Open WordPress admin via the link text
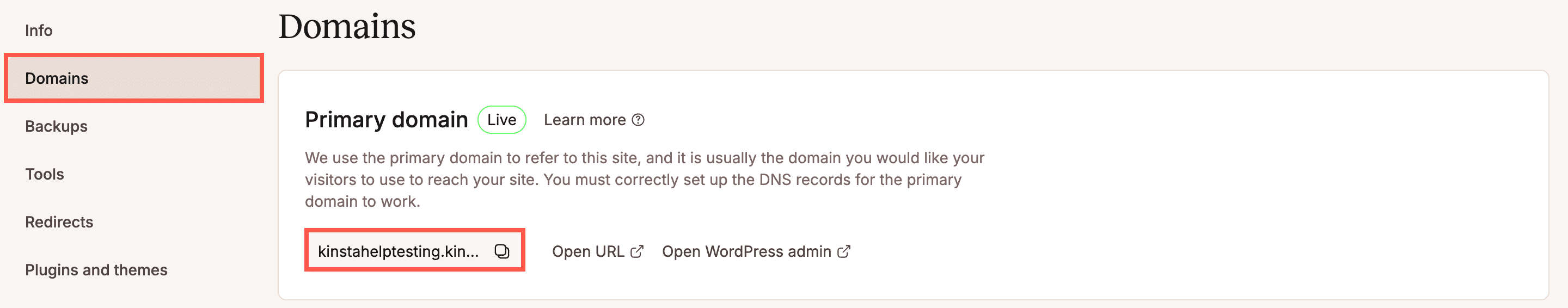 coord(746,251)
